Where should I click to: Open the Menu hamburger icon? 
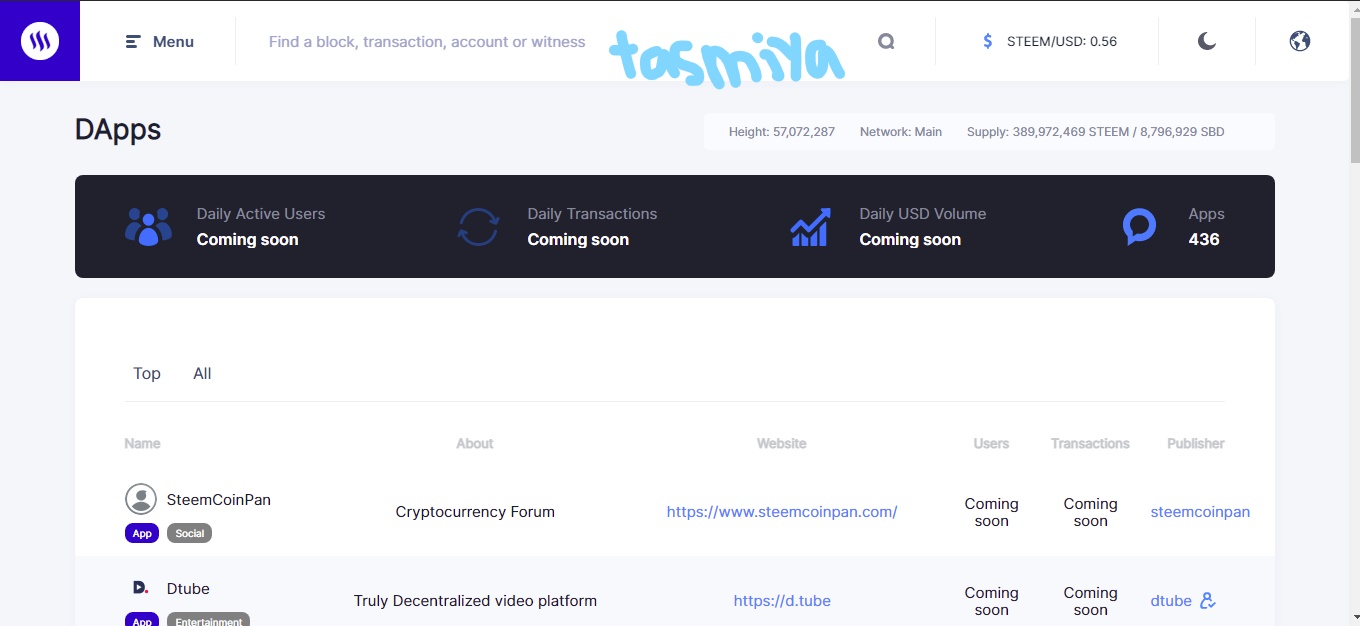pyautogui.click(x=133, y=42)
